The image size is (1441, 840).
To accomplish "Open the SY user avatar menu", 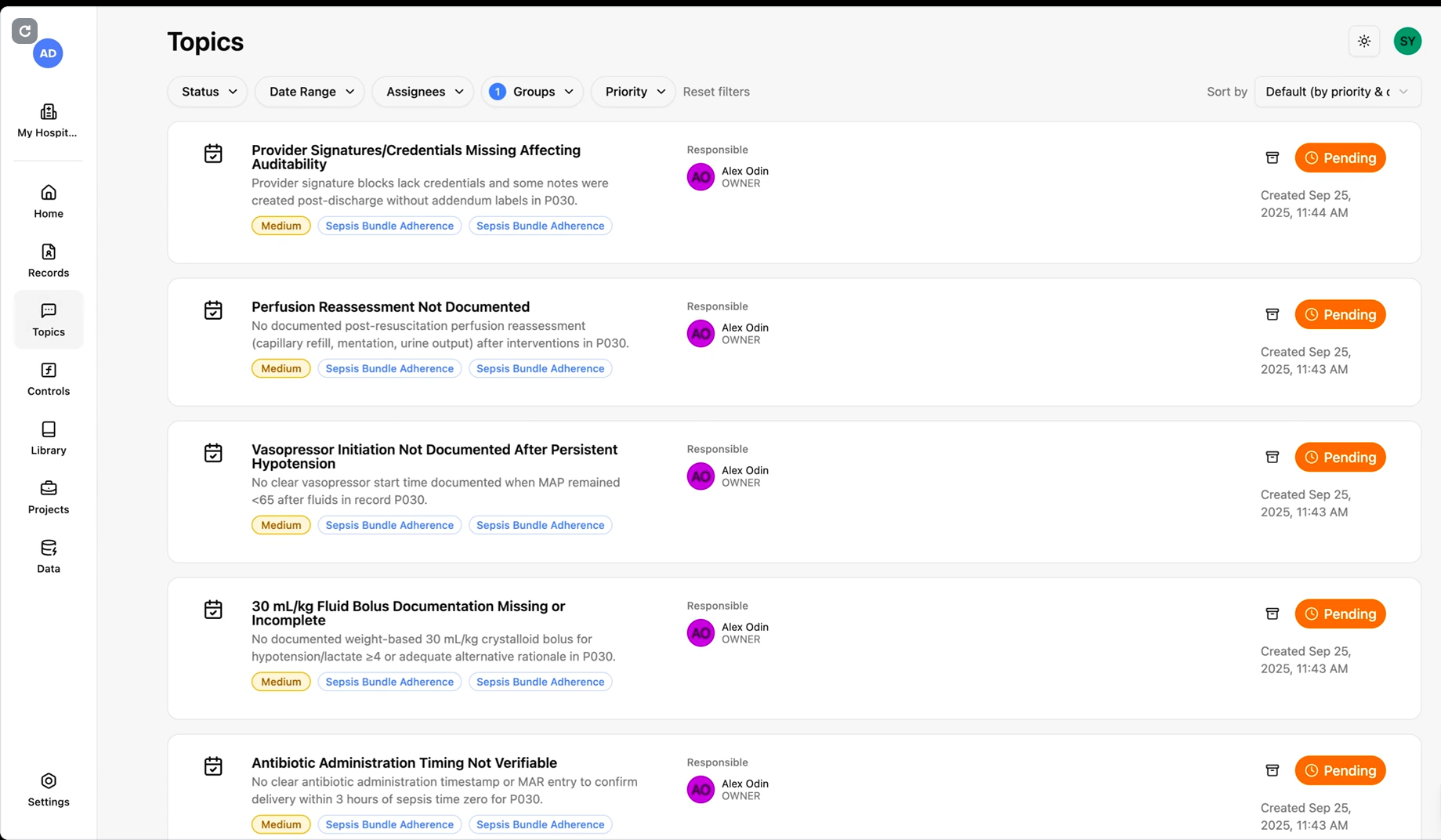I will point(1407,42).
